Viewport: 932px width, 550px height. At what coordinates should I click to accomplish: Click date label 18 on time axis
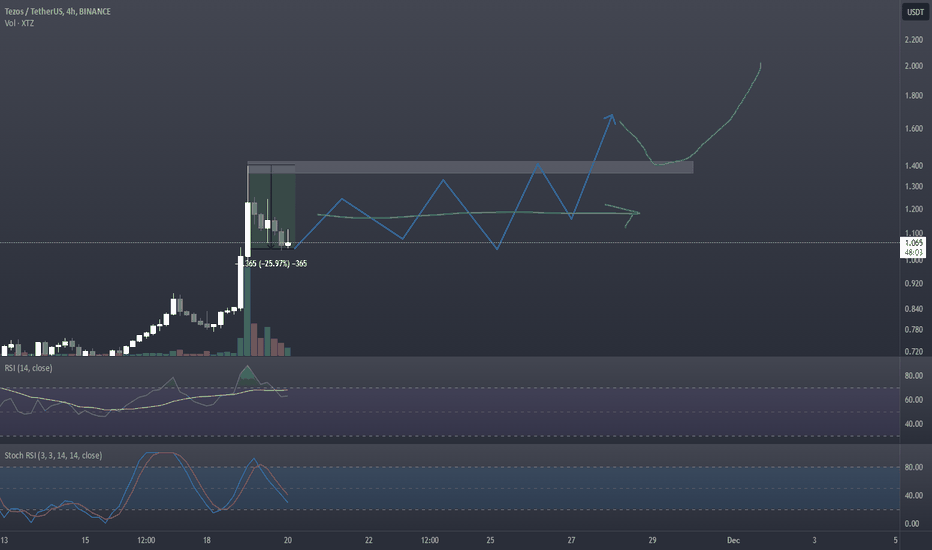[x=207, y=540]
